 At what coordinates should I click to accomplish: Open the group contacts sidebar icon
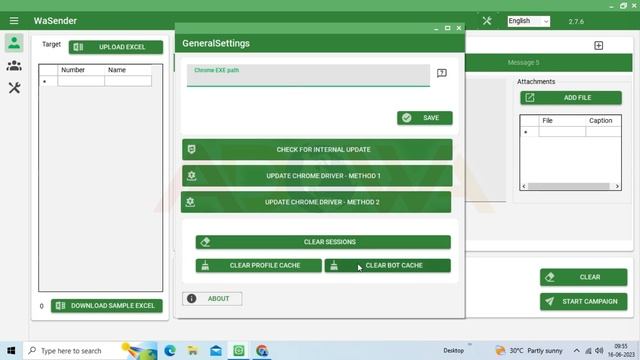[14, 65]
